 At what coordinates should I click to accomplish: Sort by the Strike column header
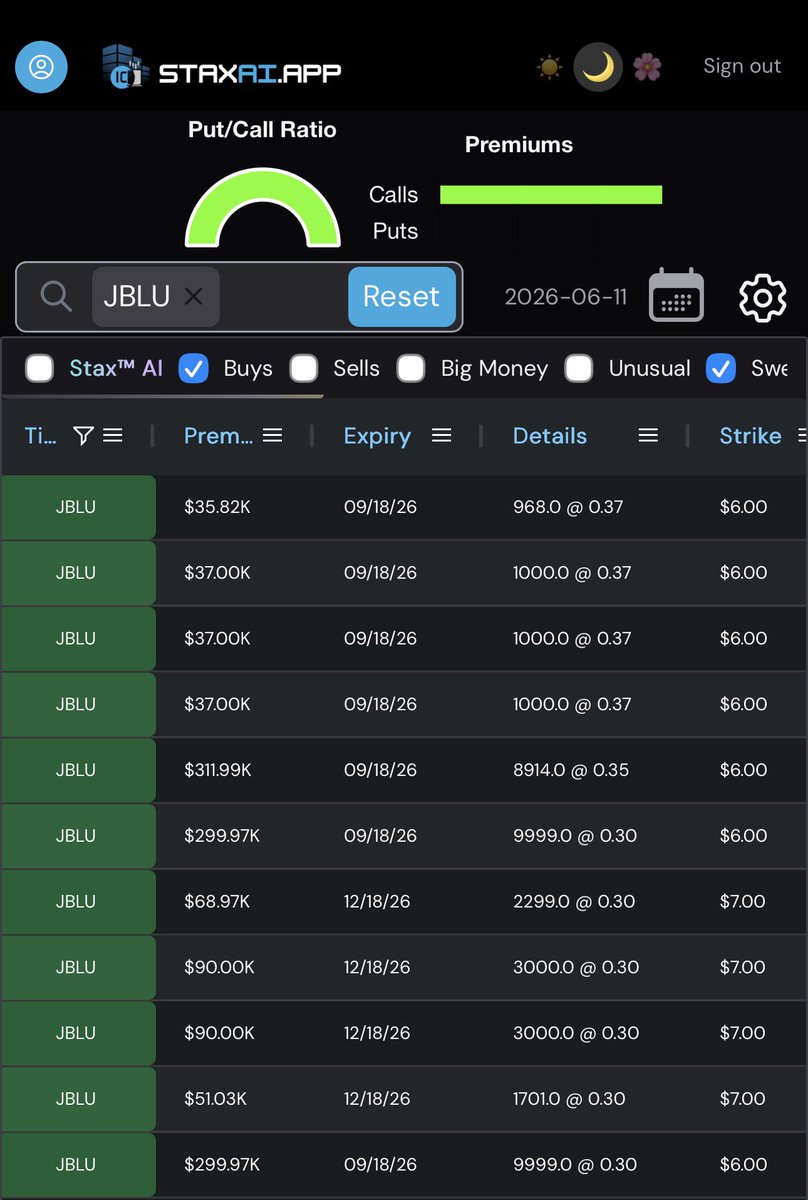[750, 436]
